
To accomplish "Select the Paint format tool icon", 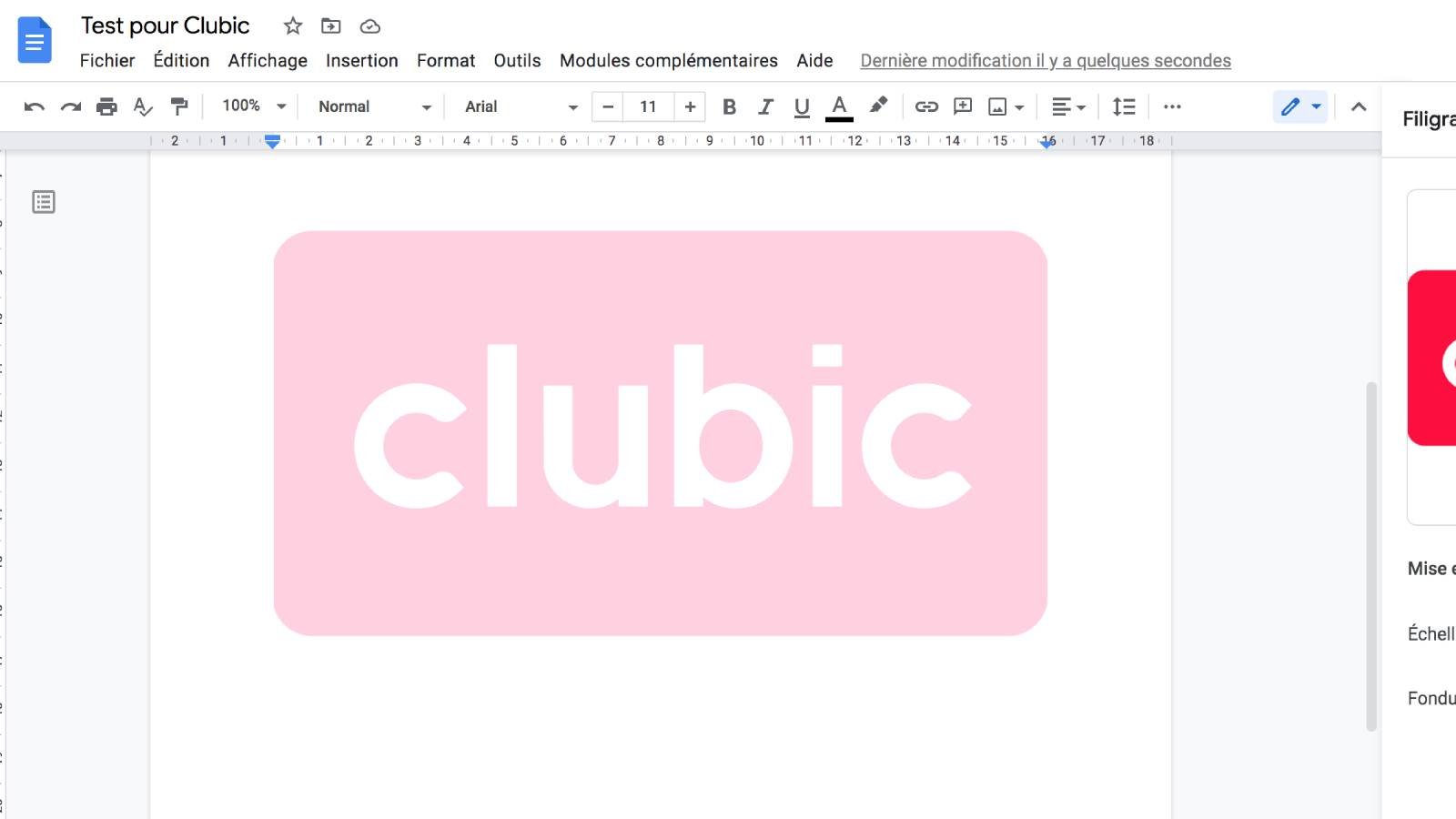I will tap(179, 106).
